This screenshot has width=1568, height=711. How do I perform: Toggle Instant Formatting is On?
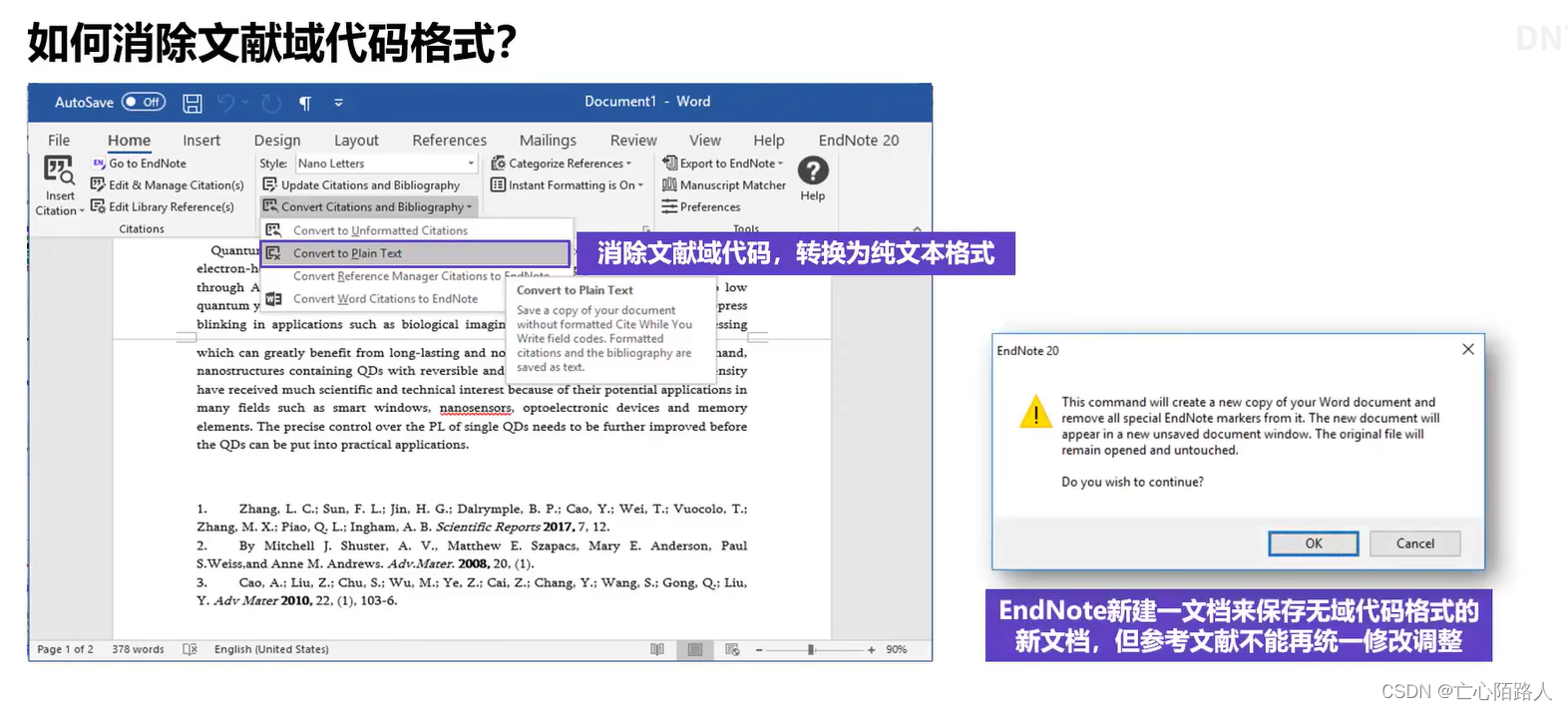coord(567,185)
